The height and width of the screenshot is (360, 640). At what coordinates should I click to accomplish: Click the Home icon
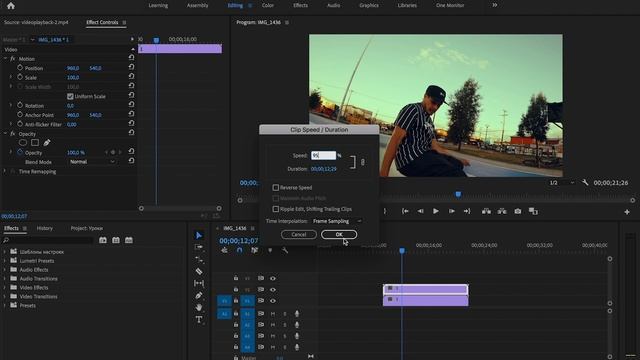click(x=11, y=6)
